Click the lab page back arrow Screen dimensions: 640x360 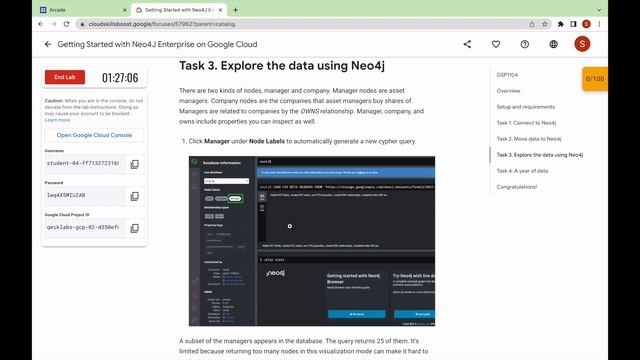pos(48,44)
